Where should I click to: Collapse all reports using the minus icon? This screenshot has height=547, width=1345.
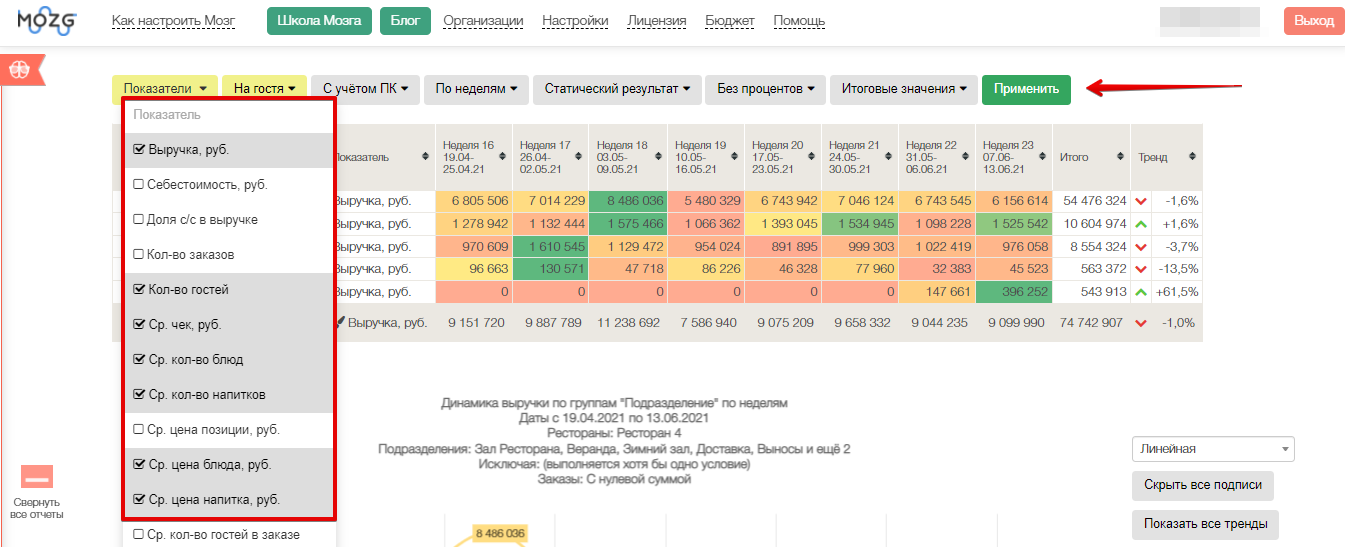[x=37, y=477]
